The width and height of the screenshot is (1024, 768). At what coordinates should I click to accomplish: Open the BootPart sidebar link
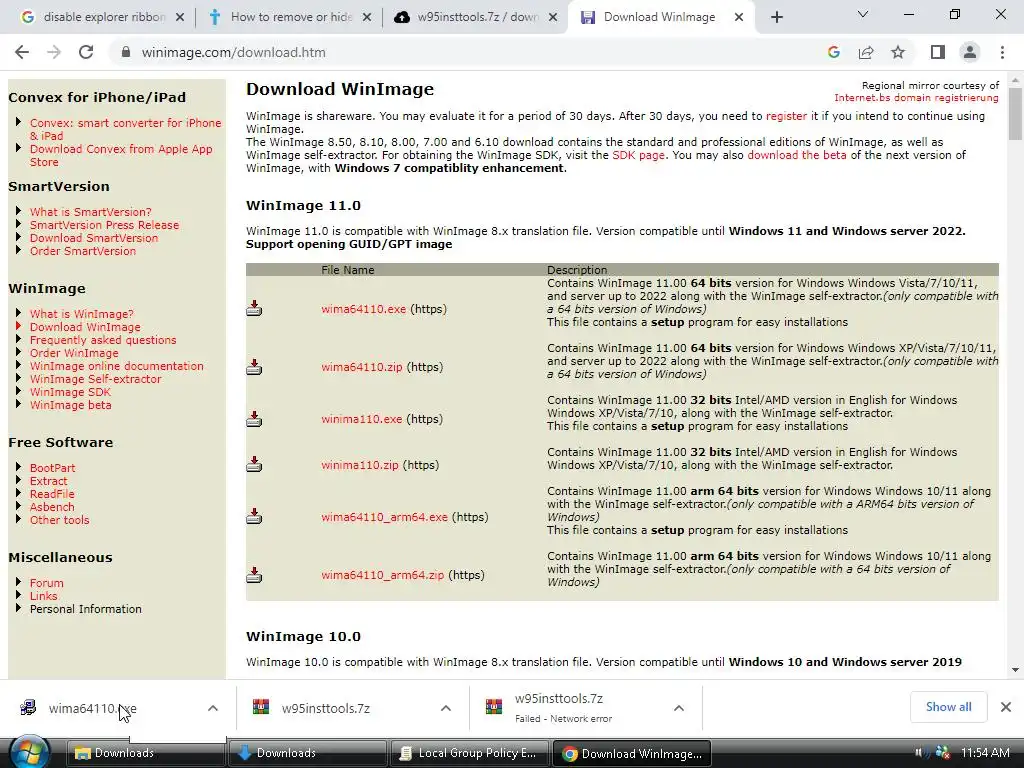52,468
